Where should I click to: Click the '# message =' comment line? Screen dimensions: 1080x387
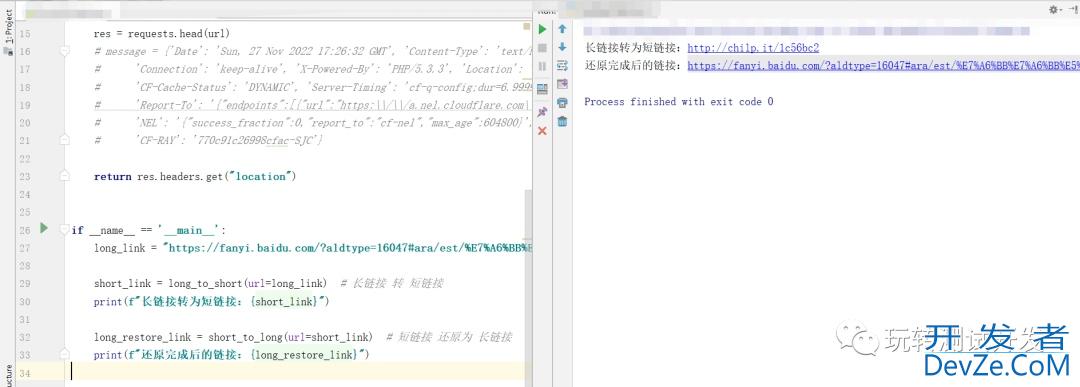313,51
